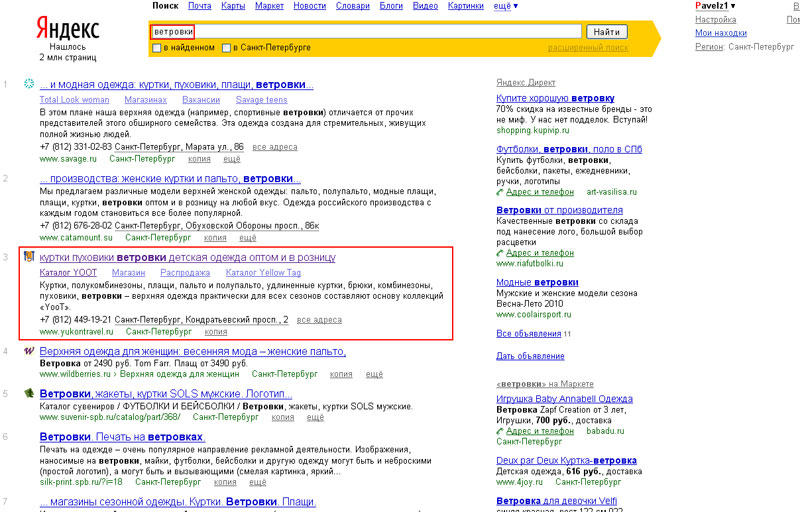Click the Найти search button
This screenshot has width=800, height=512.
pos(607,32)
